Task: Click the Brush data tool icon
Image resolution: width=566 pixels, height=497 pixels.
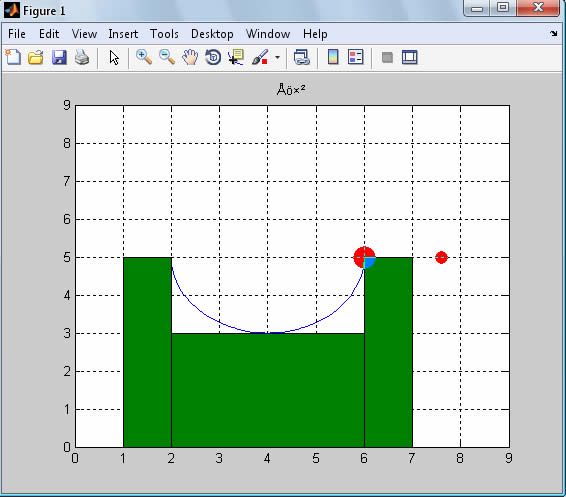Action: [260, 57]
